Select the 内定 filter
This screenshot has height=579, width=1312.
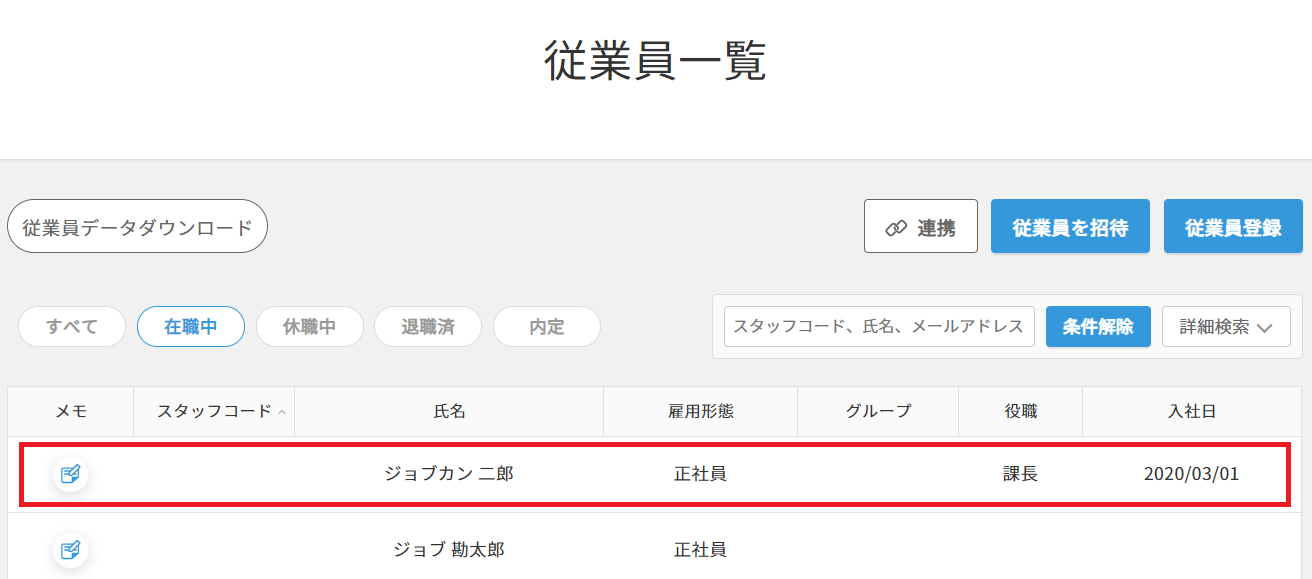547,326
